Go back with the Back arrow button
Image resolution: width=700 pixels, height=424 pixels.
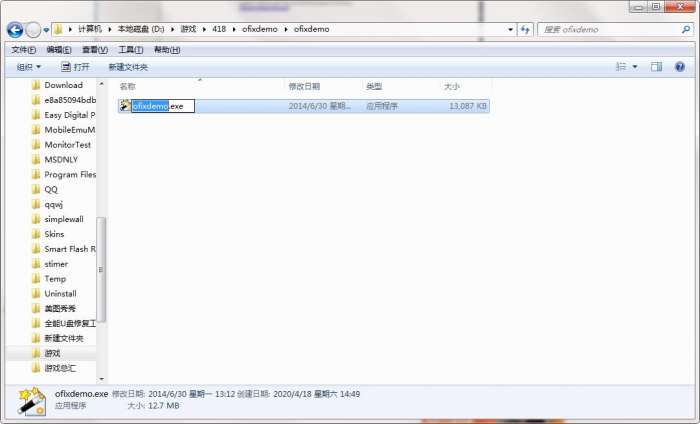[15, 30]
